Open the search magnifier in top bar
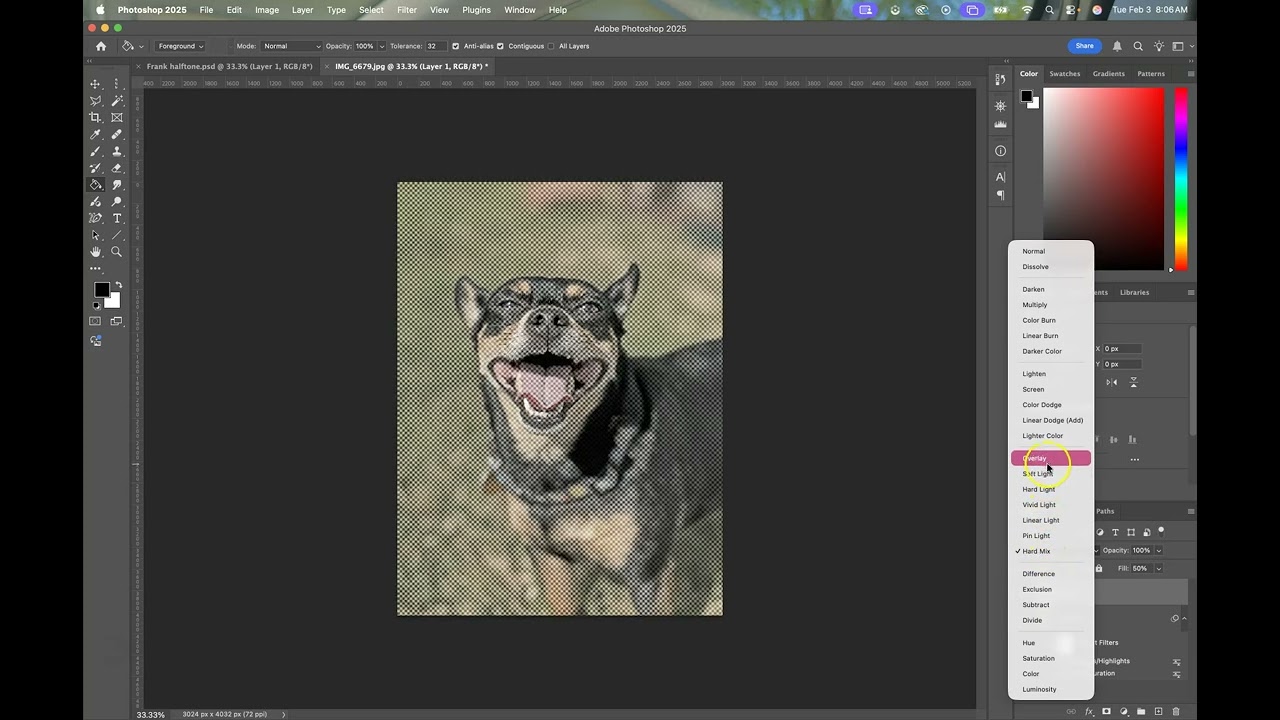1280x720 pixels. [1138, 46]
